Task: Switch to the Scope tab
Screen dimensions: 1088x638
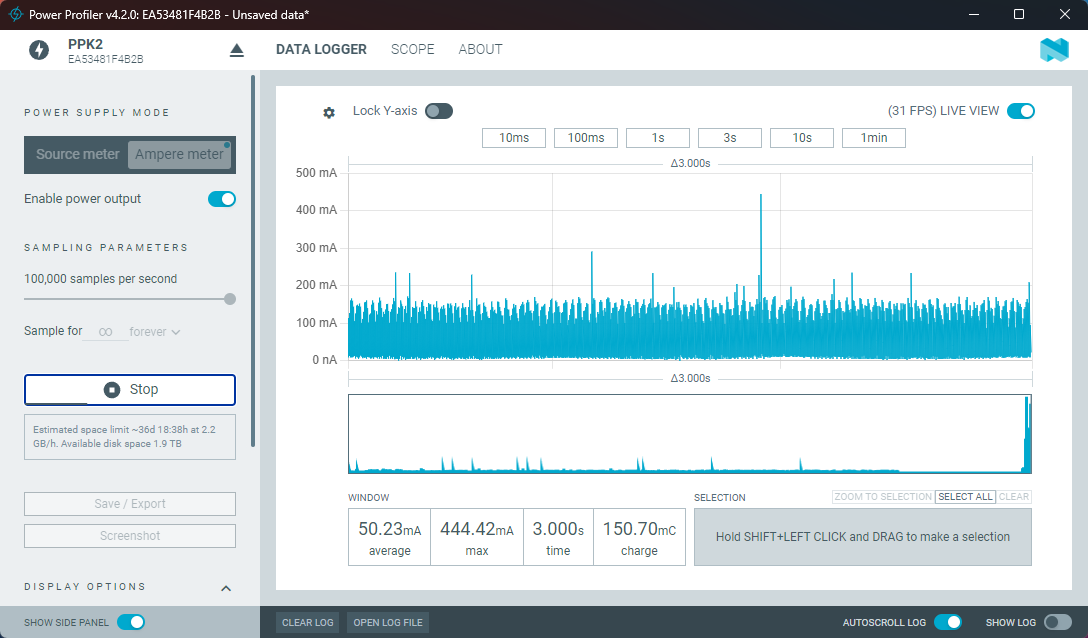Action: pyautogui.click(x=412, y=49)
